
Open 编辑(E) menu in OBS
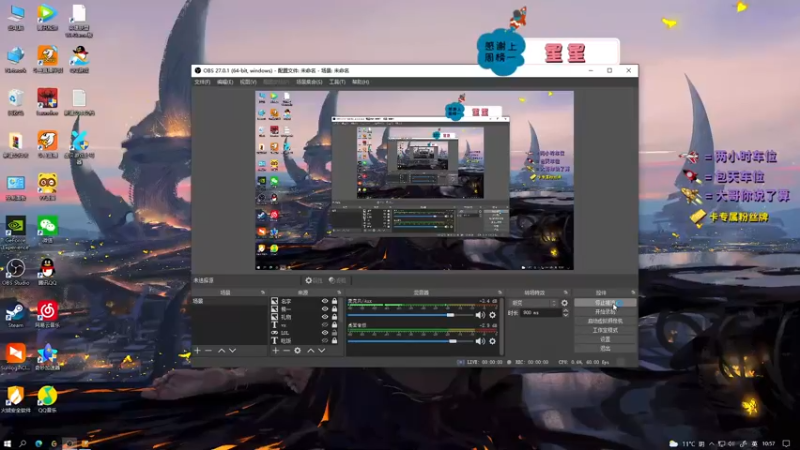click(x=225, y=82)
